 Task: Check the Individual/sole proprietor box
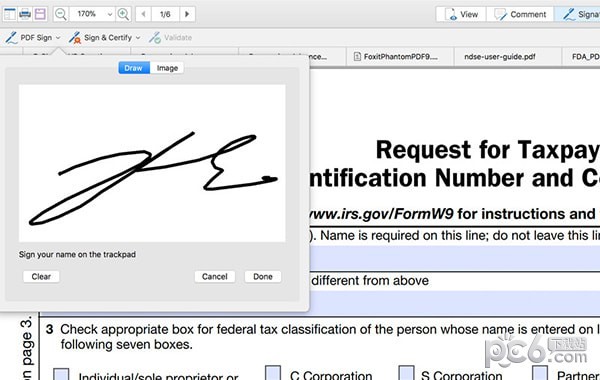pos(61,374)
